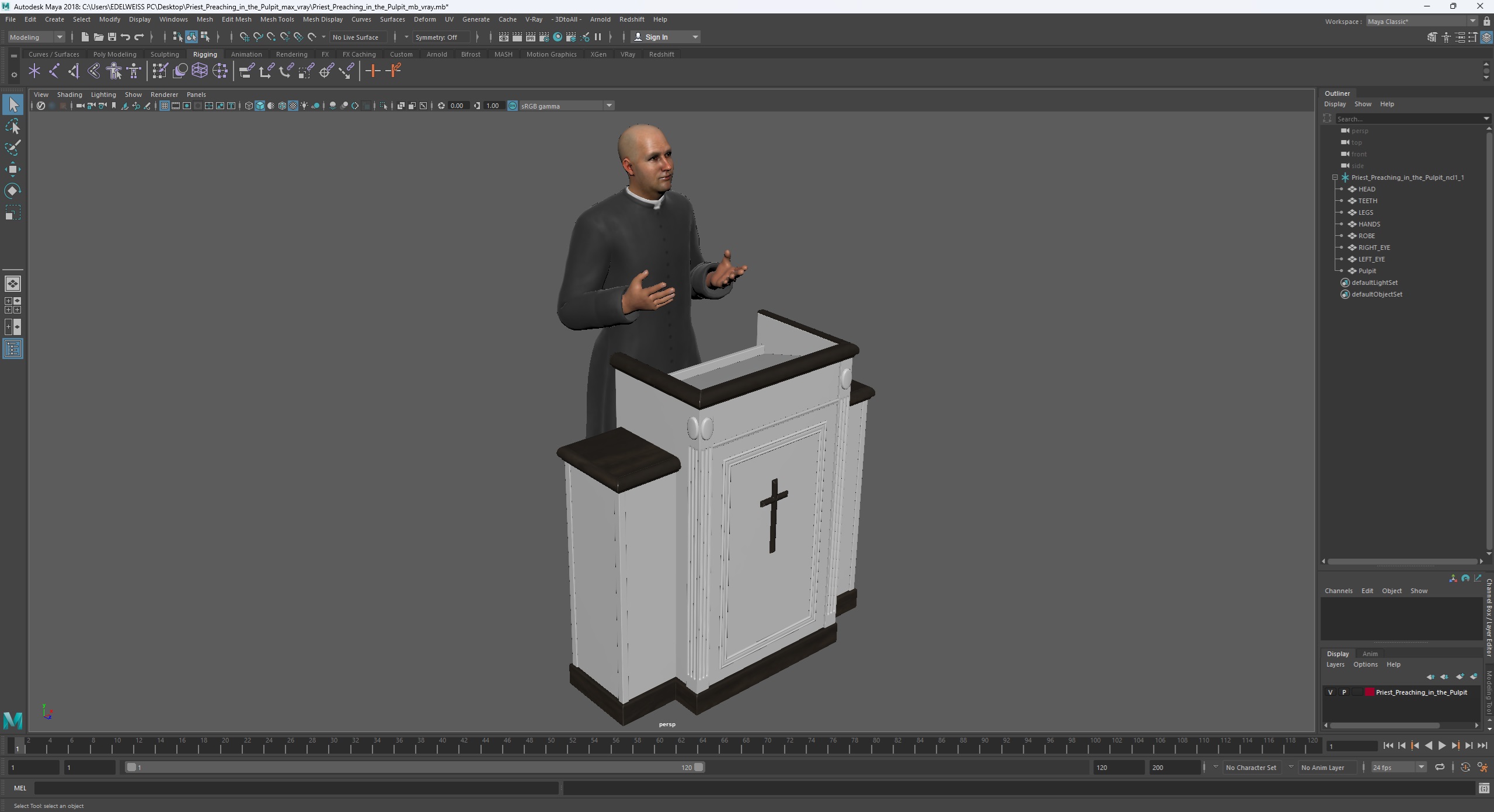Open the Sign In dropdown arrow
Viewport: 1494px width, 812px height.
[x=695, y=37]
